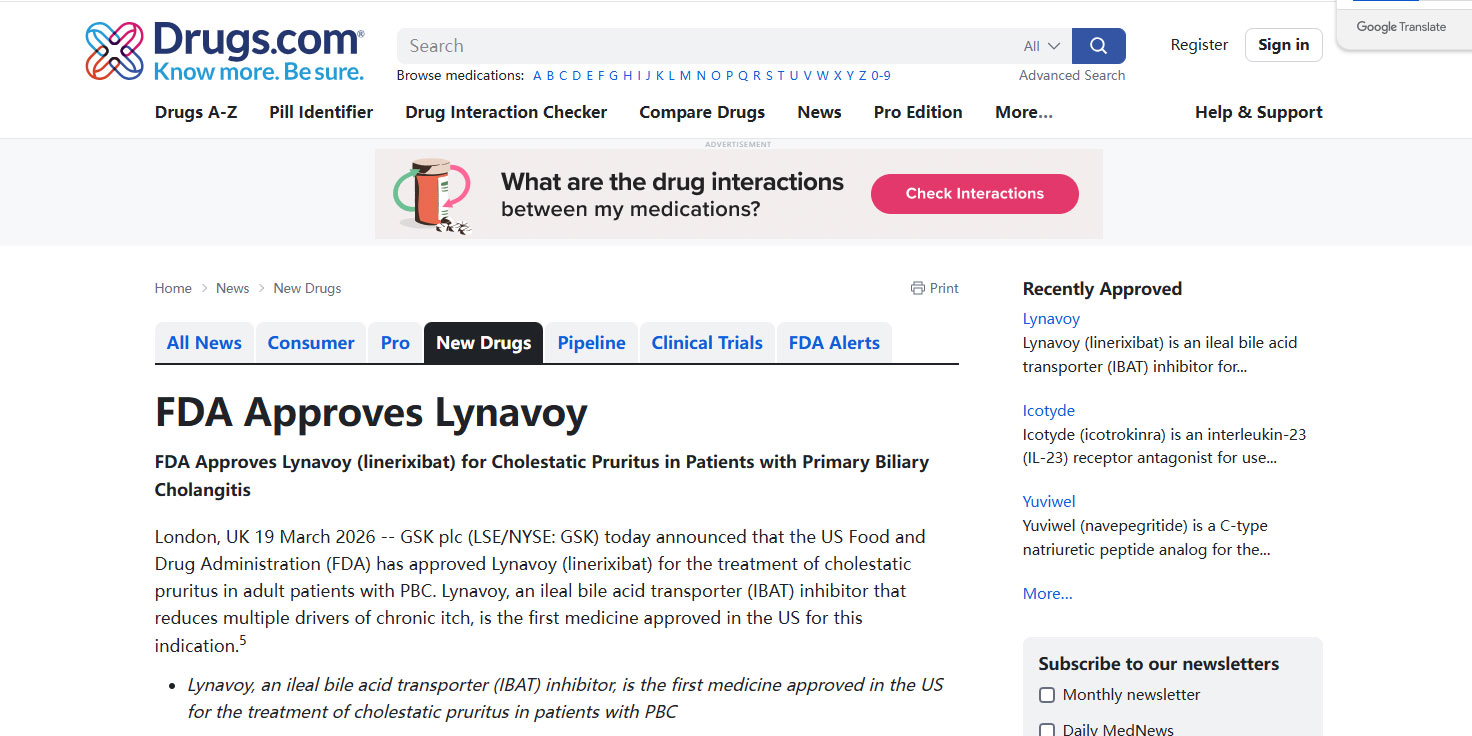The image size is (1472, 736).
Task: Click the magnifying glass search button
Action: (x=1098, y=46)
